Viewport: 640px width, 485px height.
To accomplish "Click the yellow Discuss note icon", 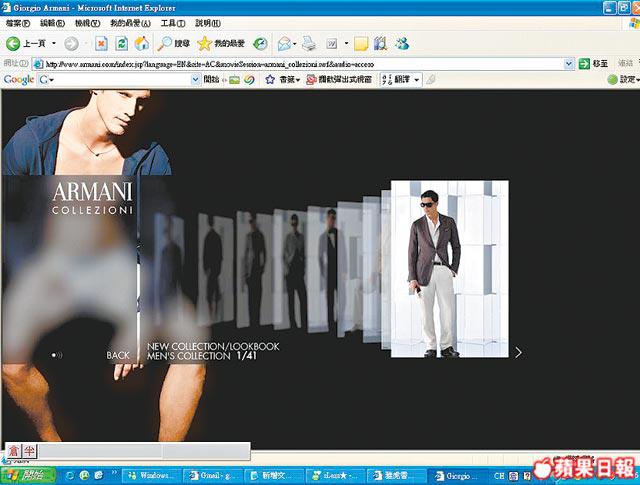I will click(x=361, y=44).
